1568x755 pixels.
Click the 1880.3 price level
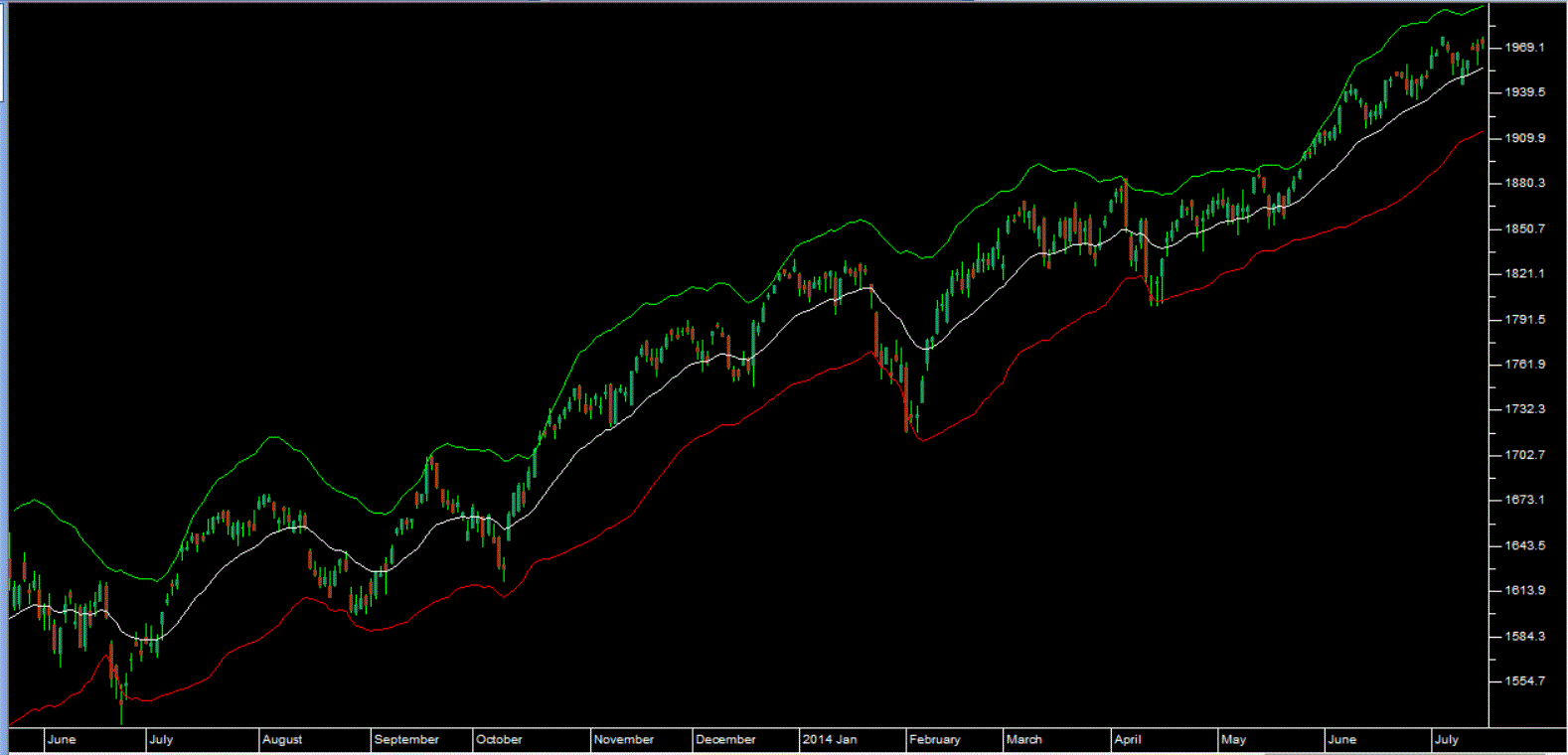point(1525,184)
